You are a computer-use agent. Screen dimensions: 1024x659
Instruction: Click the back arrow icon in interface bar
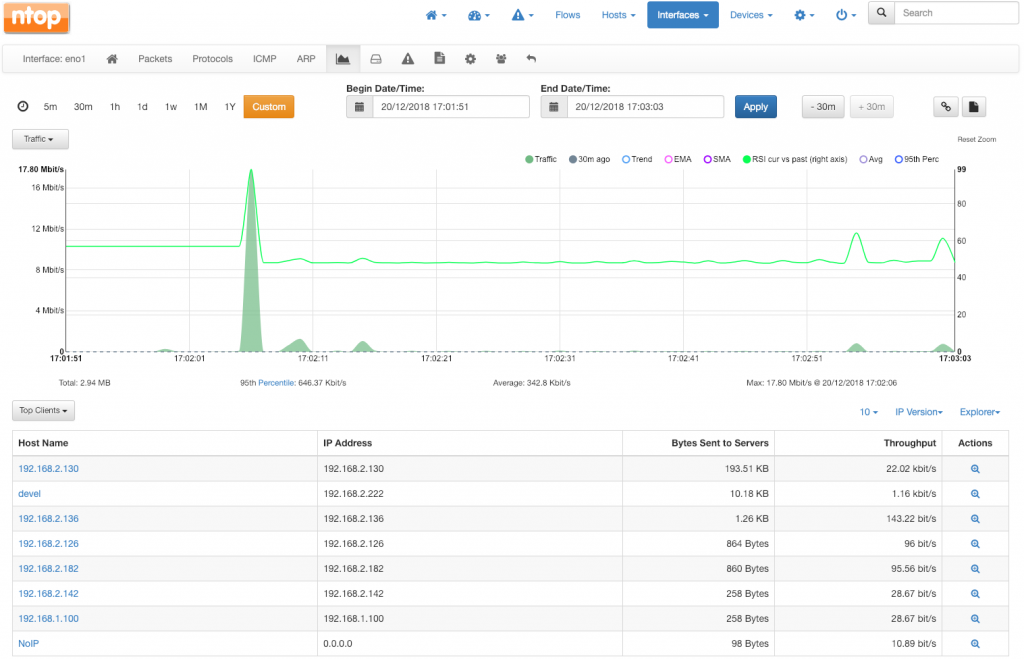(x=531, y=59)
